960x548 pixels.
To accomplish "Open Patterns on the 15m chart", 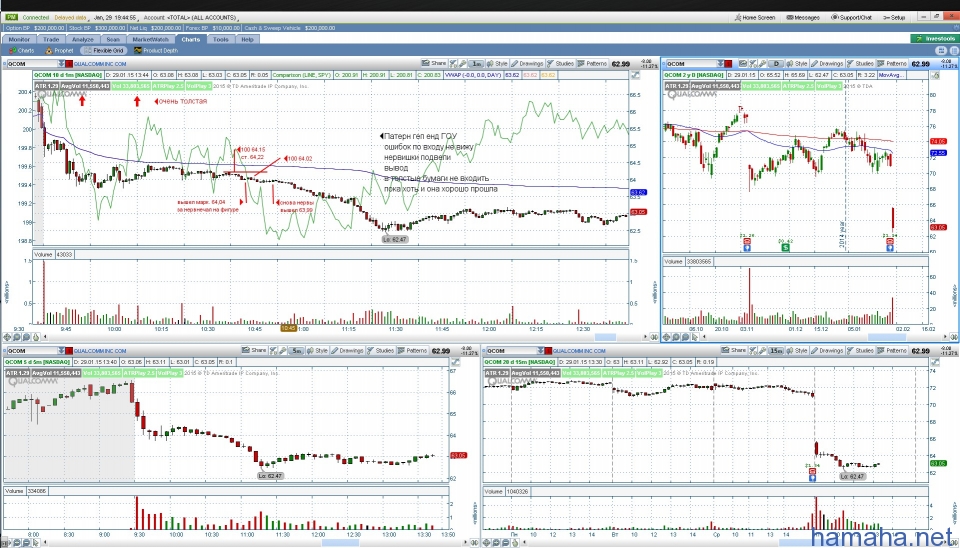I will click(893, 350).
